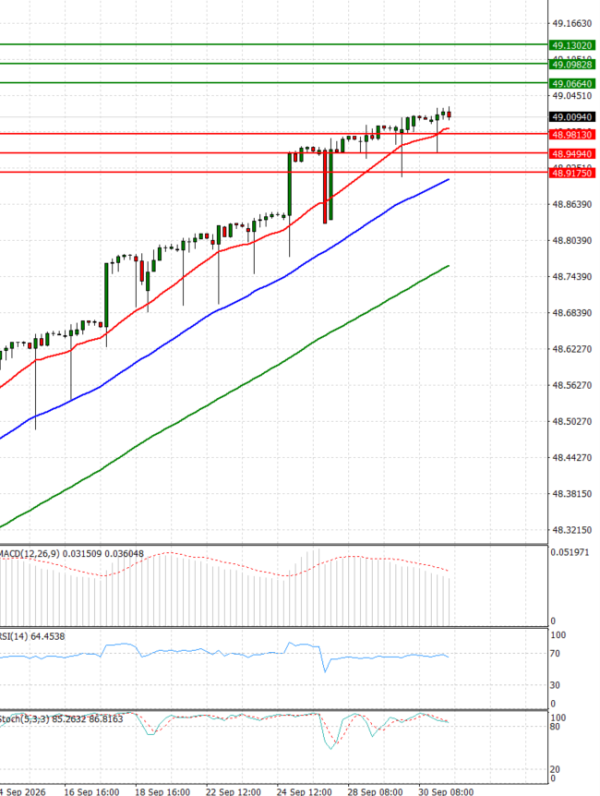Click the 49.16630 price axis label
Screen dimensions: 600x796
pyautogui.click(x=572, y=23)
